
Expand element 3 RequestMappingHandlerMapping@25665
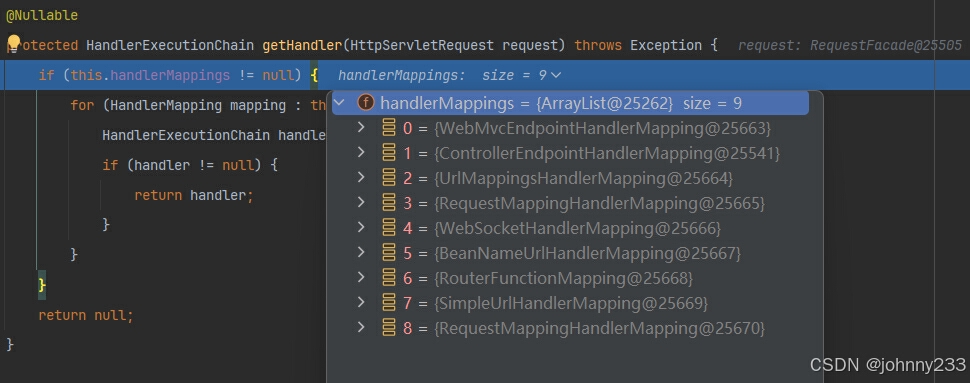pyautogui.click(x=361, y=202)
